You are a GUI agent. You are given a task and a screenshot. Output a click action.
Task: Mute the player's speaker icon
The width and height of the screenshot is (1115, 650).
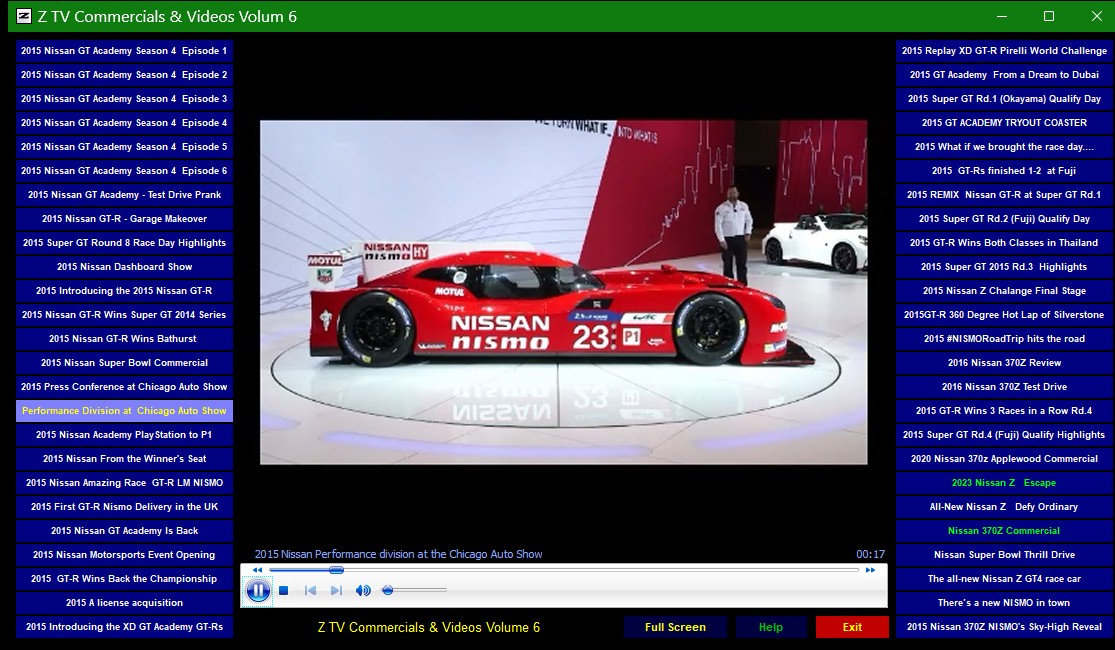pos(363,591)
